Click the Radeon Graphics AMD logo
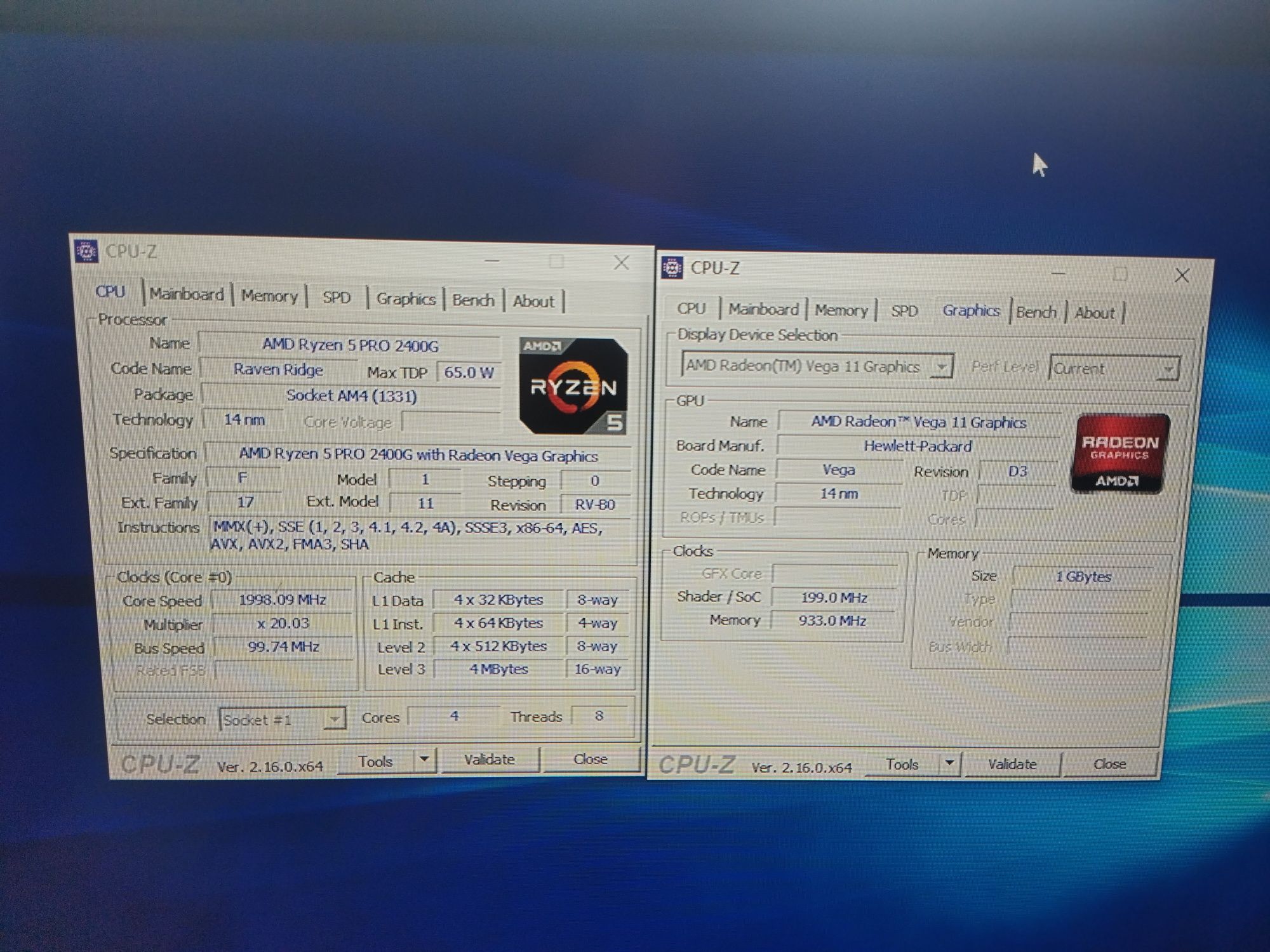 click(x=1120, y=453)
